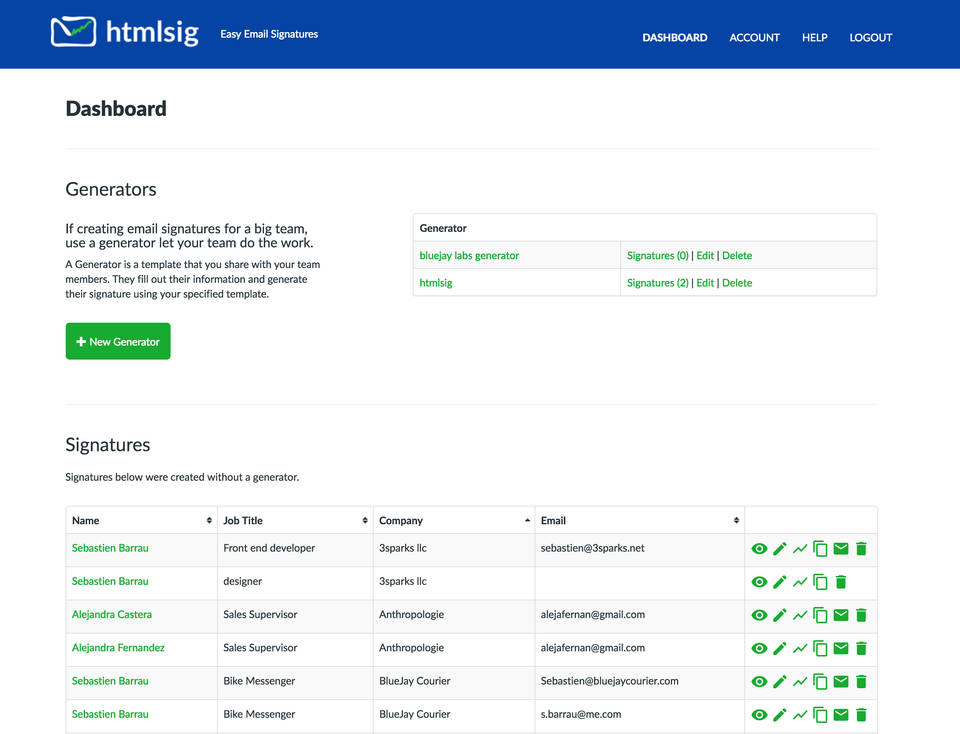Toggle sort on the Company column header

(527, 520)
